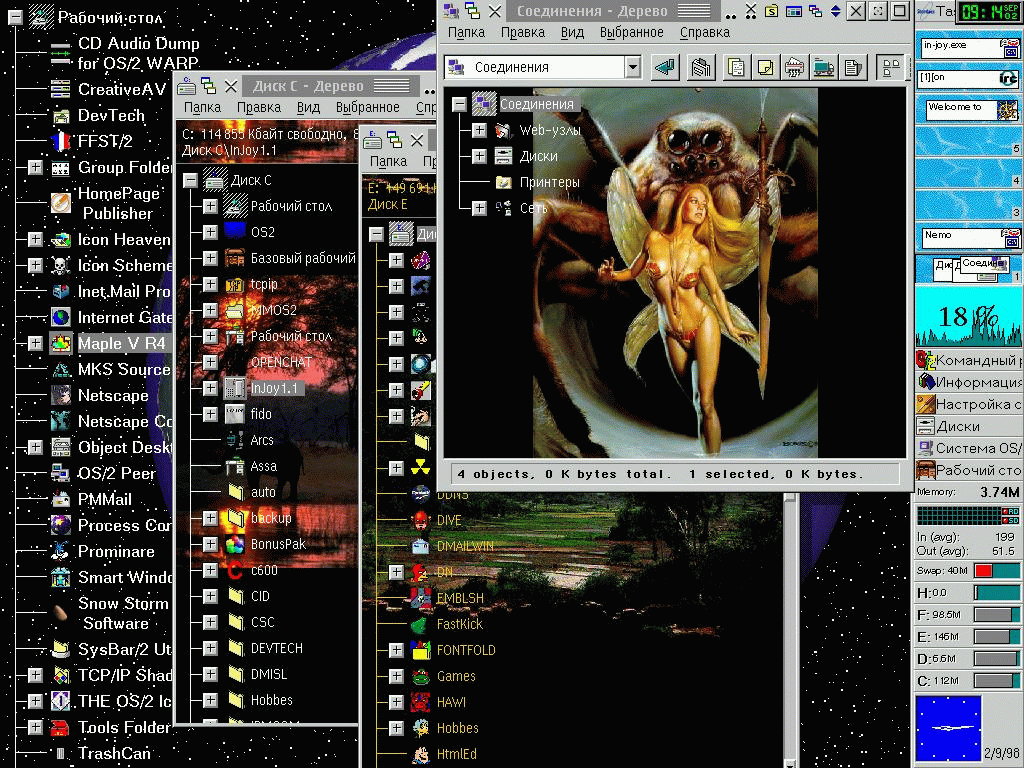Click the Диск E window vertical scrollbar
Screen dimensions: 1024x768
point(790,630)
